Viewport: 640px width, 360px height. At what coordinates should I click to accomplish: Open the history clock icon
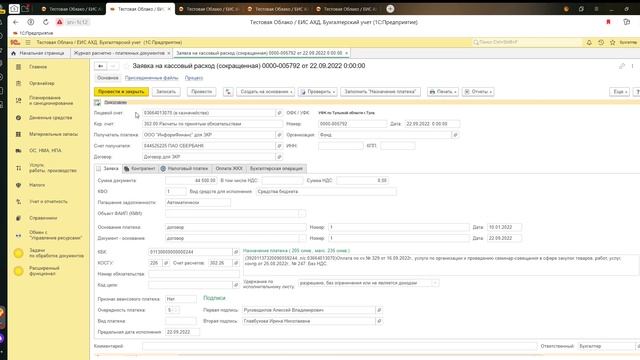[x=601, y=42]
